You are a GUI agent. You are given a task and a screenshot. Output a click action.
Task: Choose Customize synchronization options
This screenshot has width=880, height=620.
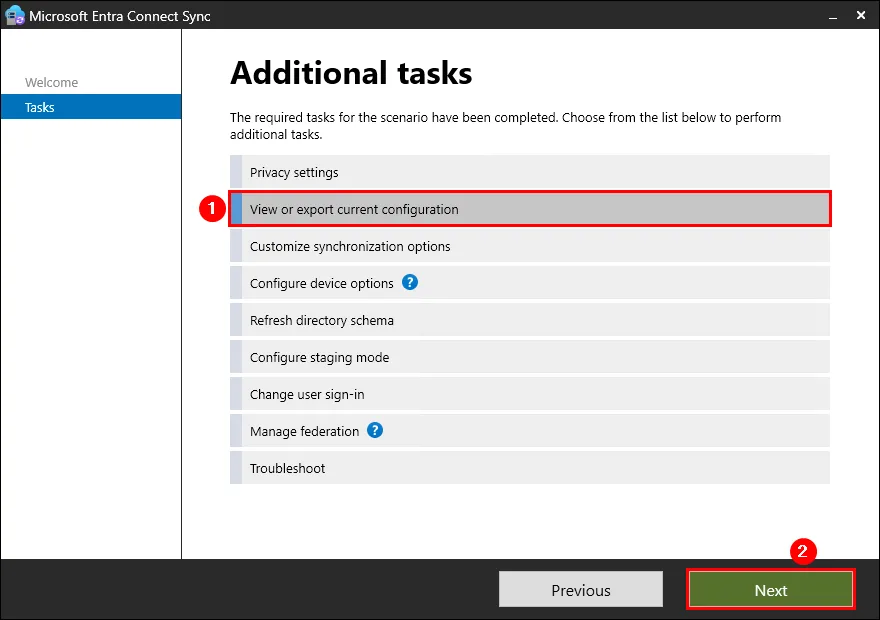point(530,246)
